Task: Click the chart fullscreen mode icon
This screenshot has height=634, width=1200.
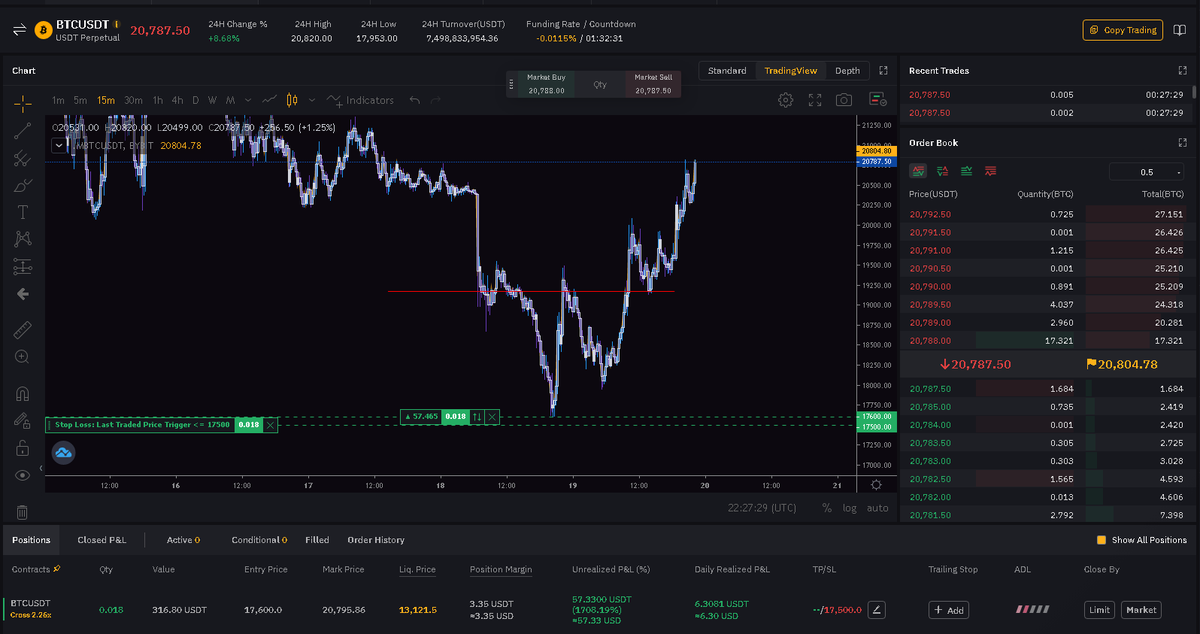Action: (815, 100)
